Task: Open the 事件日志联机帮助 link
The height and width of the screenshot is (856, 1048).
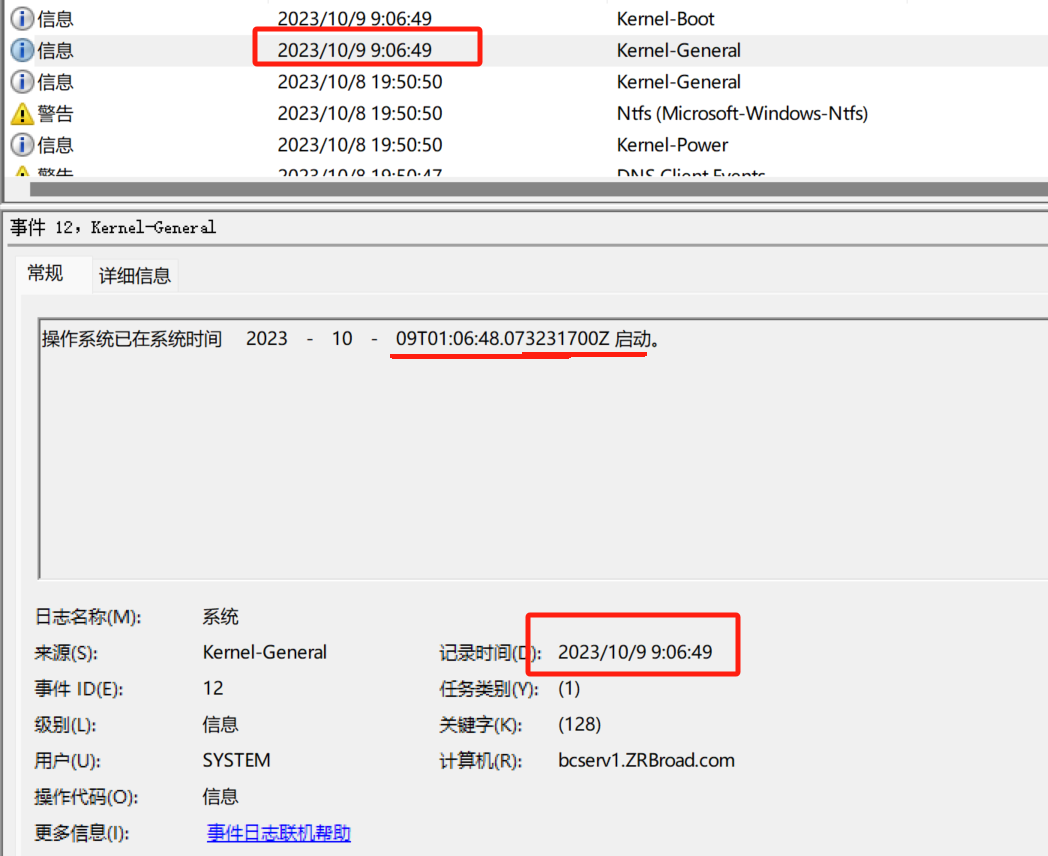Action: (x=279, y=833)
